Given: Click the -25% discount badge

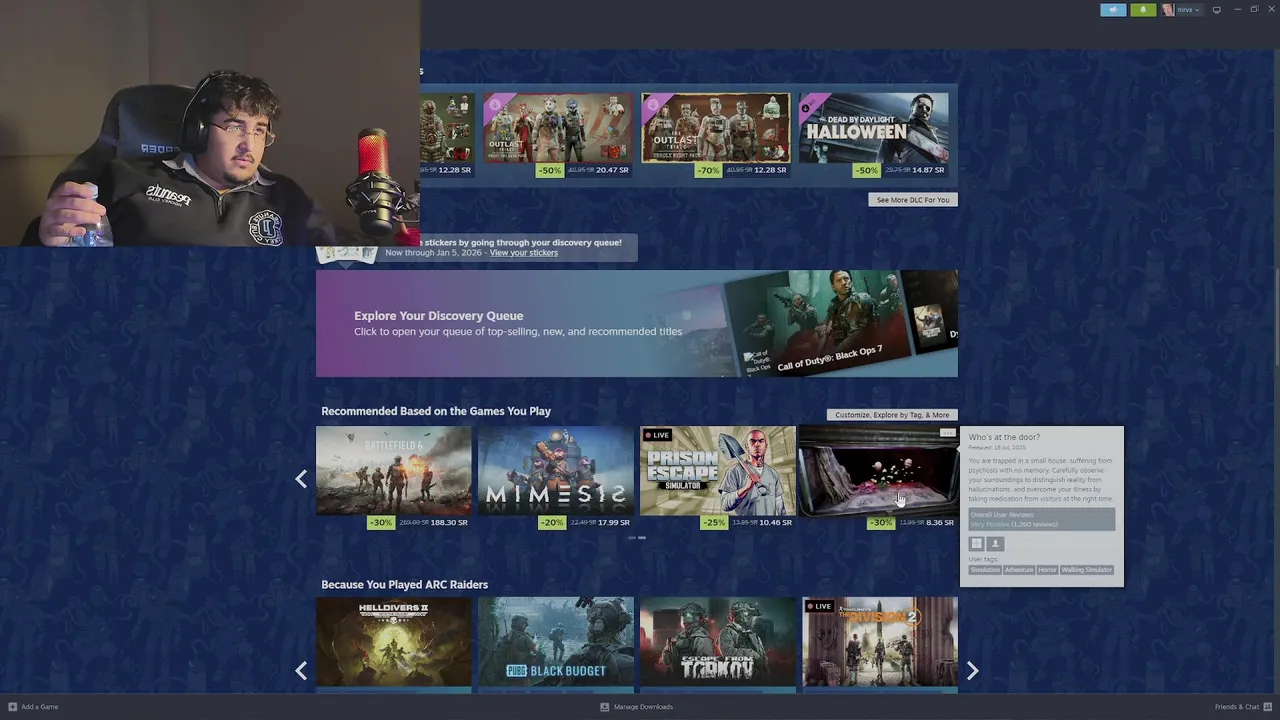Looking at the screenshot, I should 714,523.
